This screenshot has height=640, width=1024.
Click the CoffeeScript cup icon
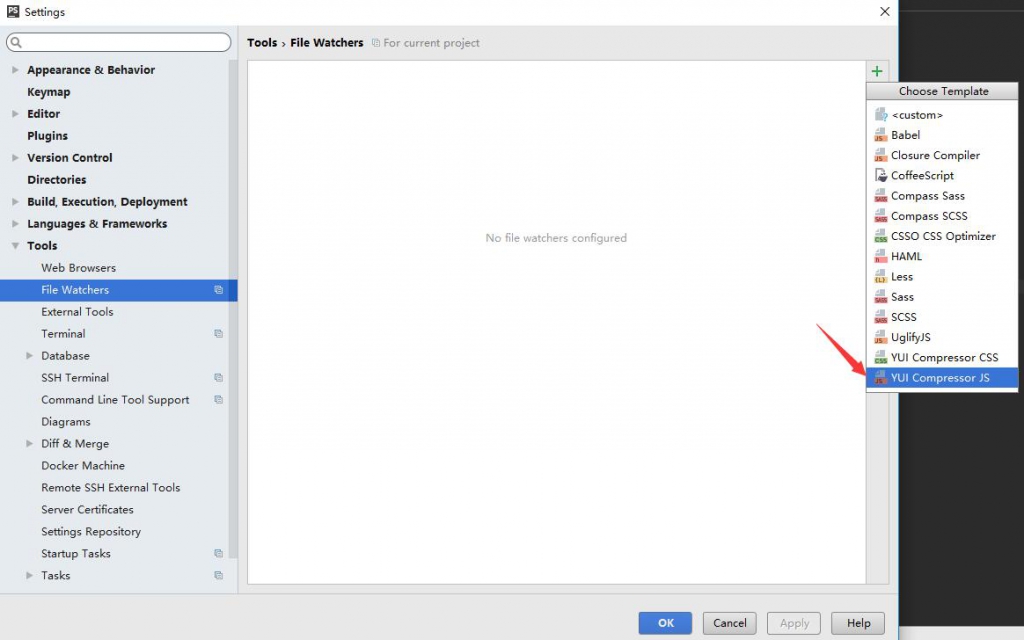pos(880,176)
